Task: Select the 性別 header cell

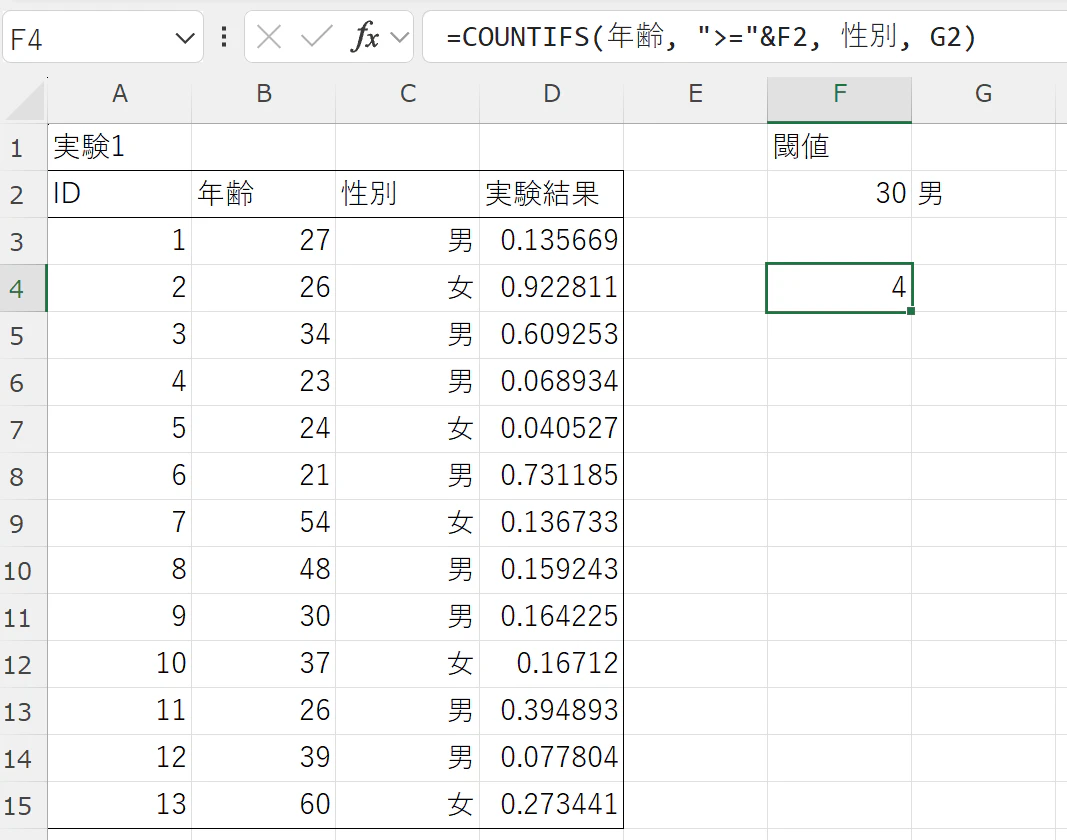Action: click(x=408, y=194)
